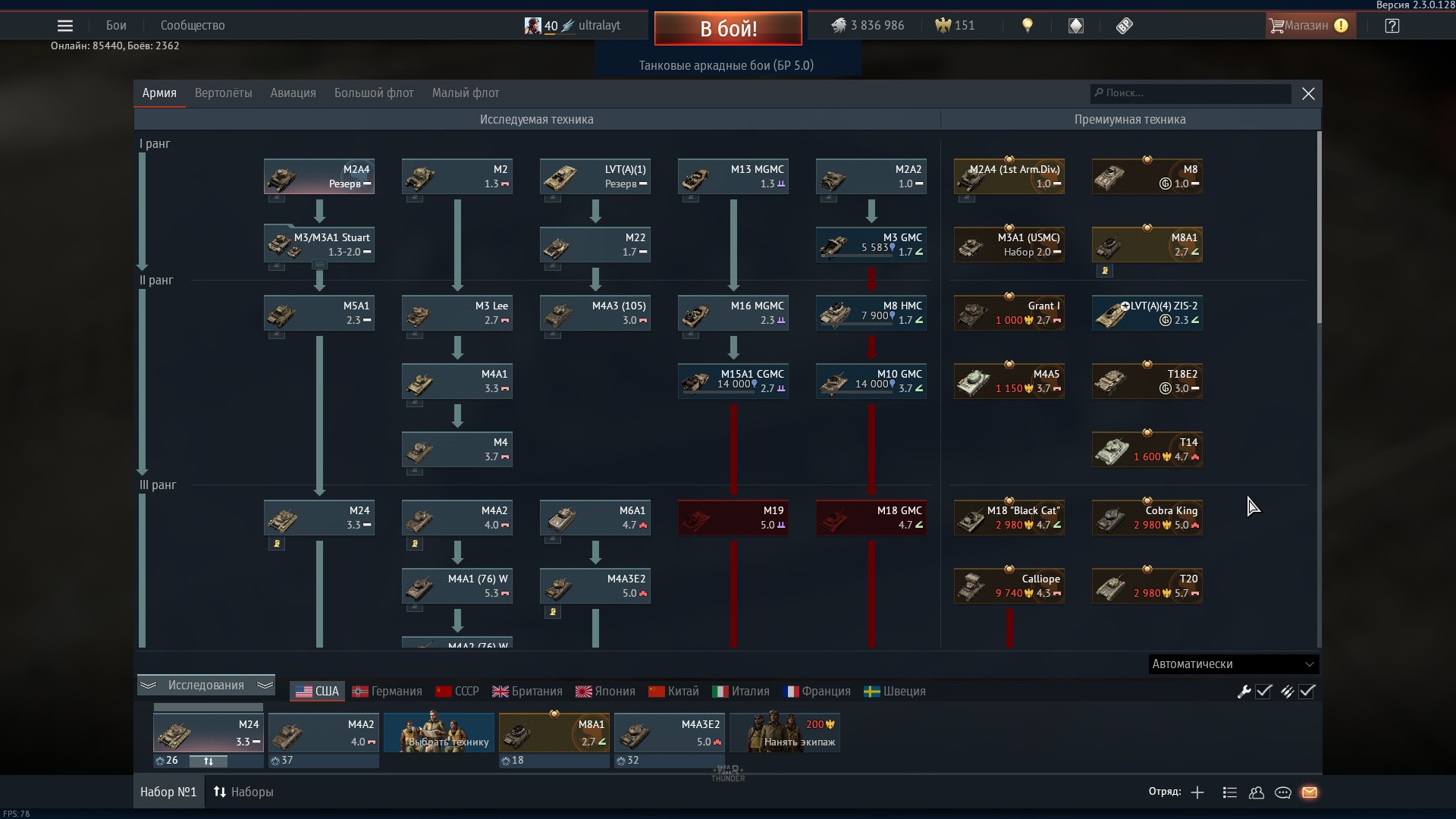This screenshot has width=1456, height=819.
Task: Select the M3 Lee tank card
Action: (457, 313)
